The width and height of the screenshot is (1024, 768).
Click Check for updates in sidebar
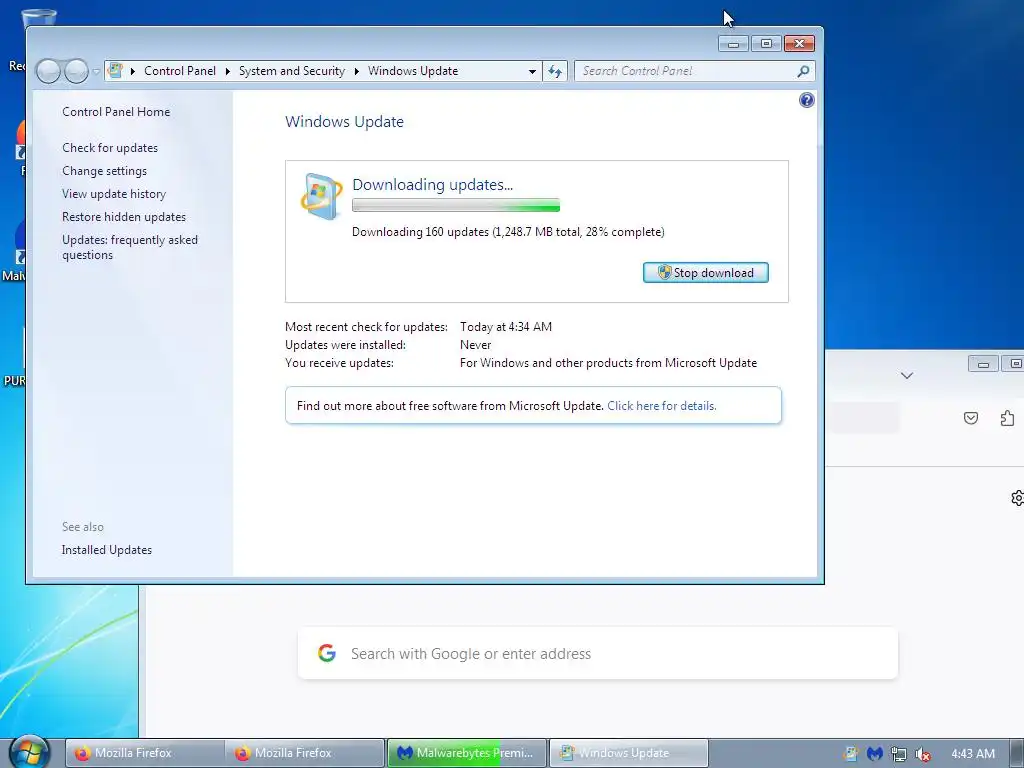(x=110, y=148)
